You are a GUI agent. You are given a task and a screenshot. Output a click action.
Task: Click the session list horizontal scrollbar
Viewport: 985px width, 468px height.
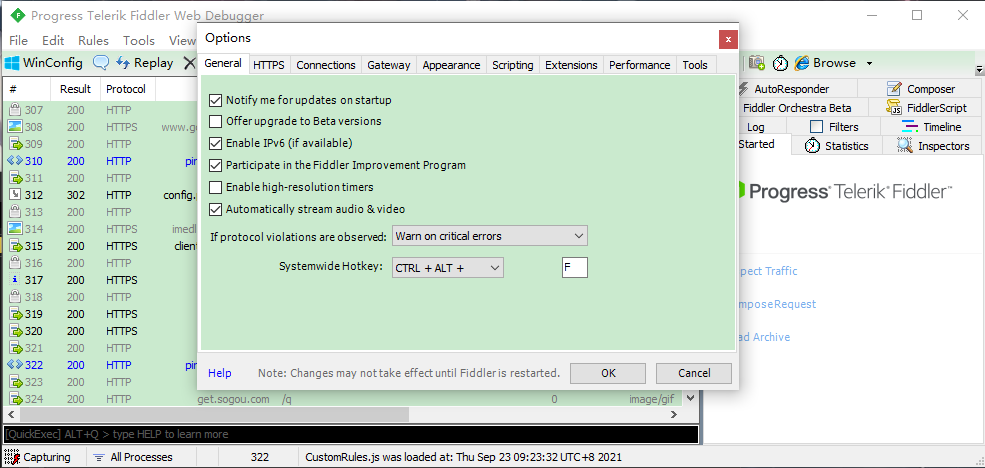pyautogui.click(x=214, y=415)
